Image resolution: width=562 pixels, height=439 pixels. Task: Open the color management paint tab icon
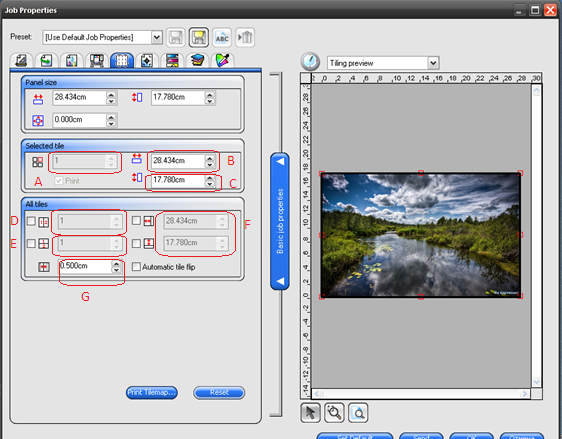coord(223,60)
